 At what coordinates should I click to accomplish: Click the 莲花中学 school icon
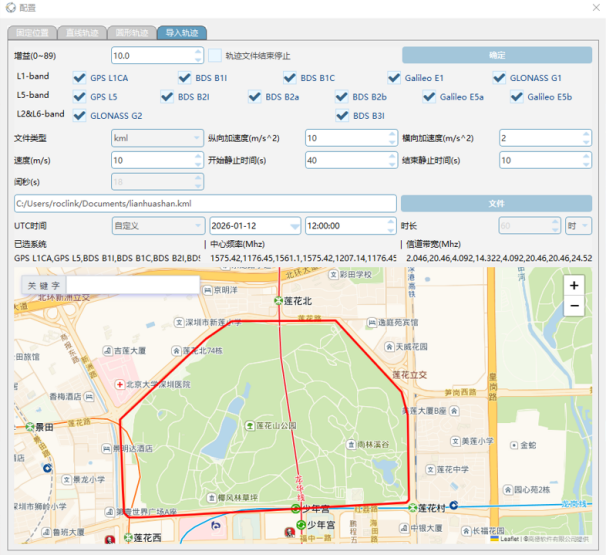click(x=431, y=470)
